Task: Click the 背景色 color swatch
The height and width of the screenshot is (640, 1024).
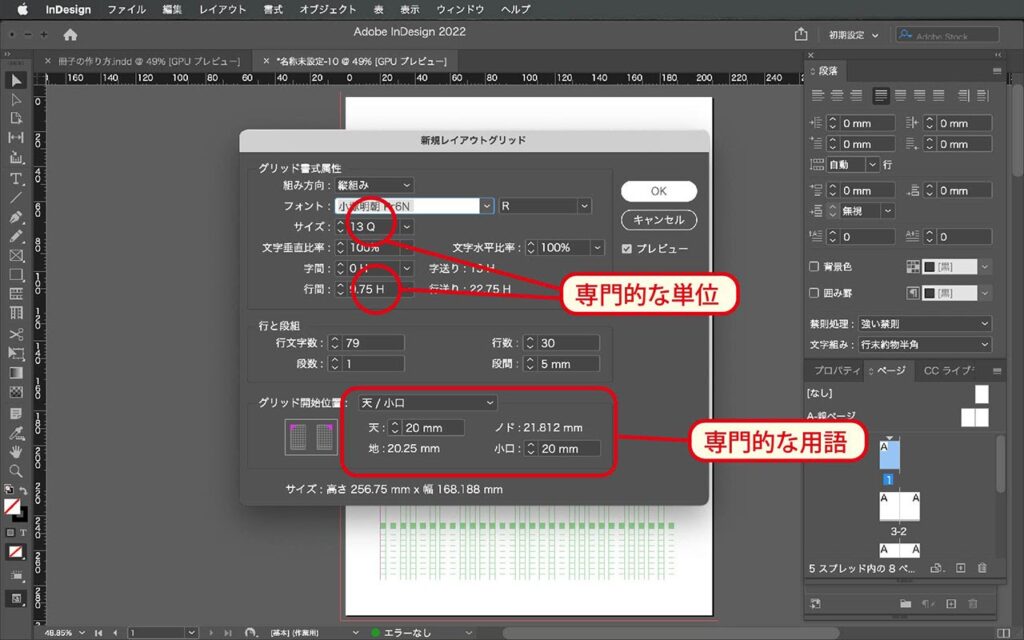Action: point(949,266)
